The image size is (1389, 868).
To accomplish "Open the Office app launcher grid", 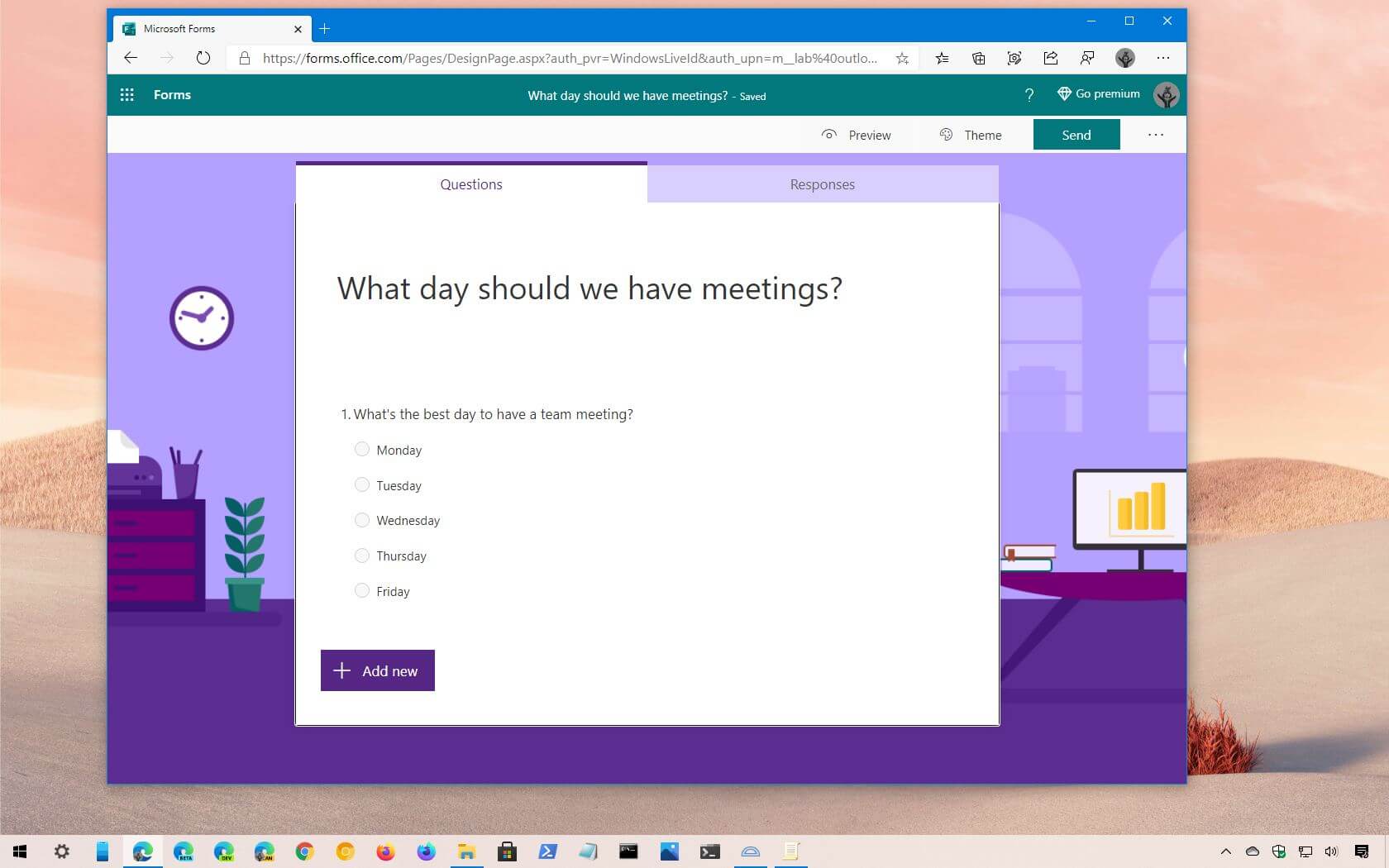I will [126, 94].
